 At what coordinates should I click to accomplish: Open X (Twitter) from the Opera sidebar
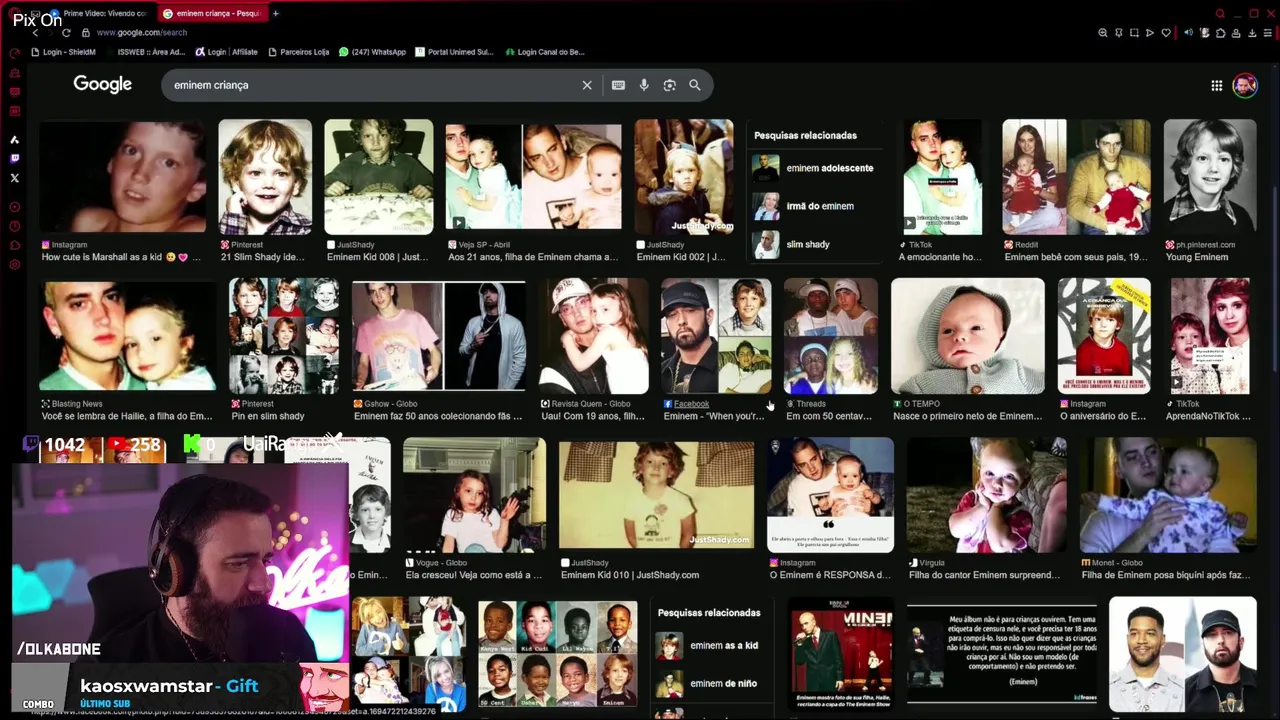(14, 178)
